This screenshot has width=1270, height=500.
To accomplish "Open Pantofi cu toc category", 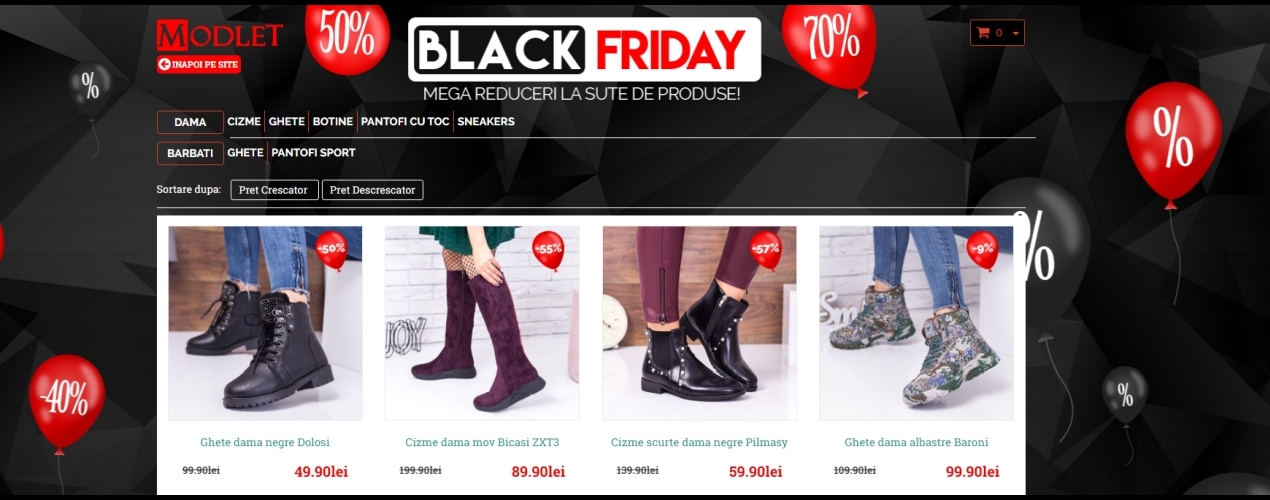I will coord(405,122).
